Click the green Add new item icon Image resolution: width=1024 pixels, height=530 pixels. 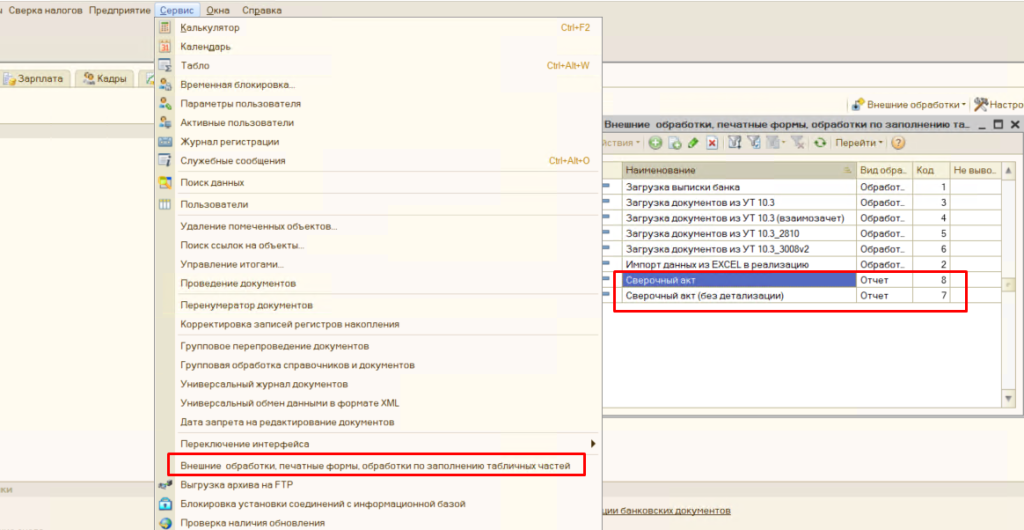(656, 143)
